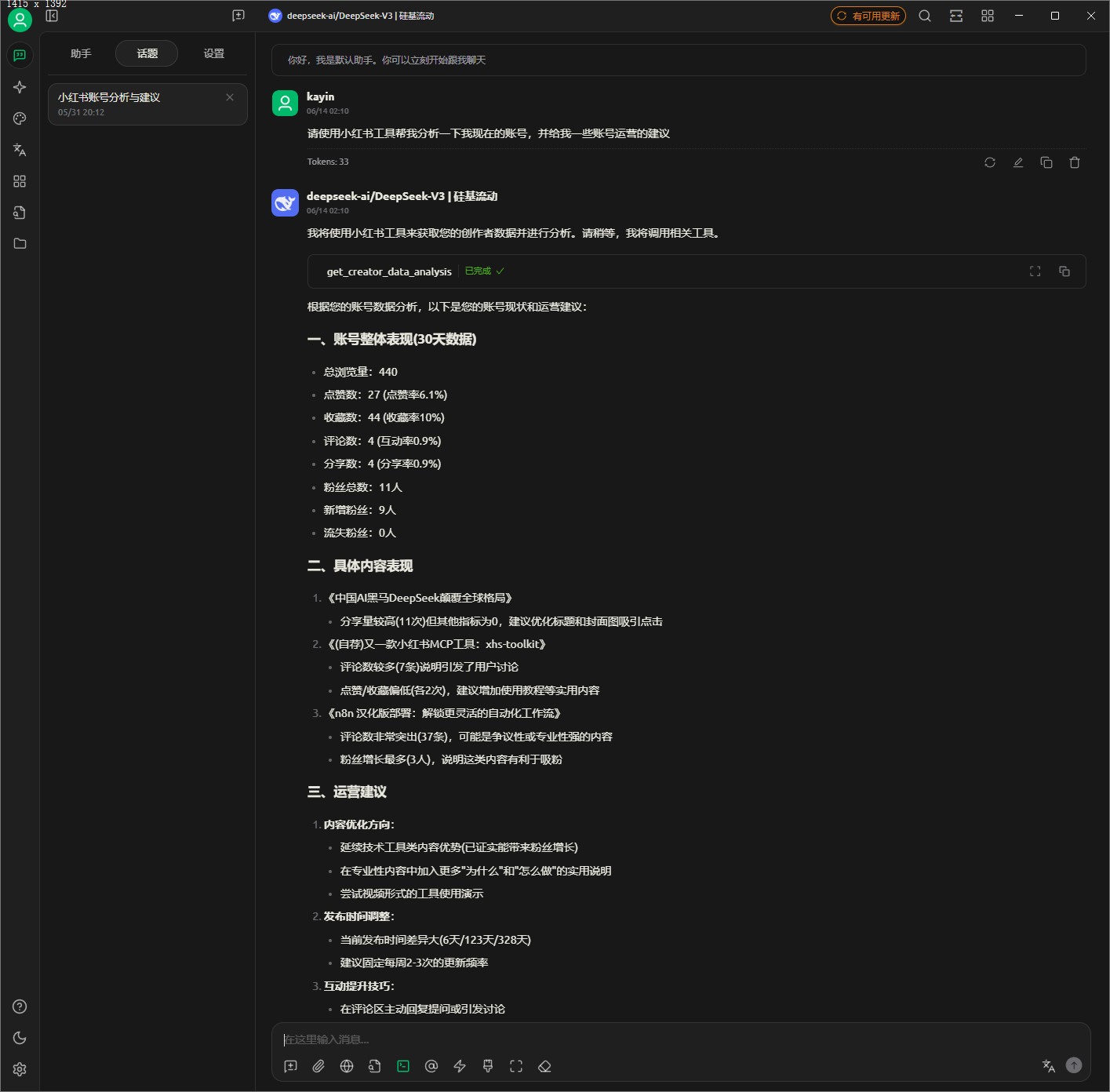Click the 有可用更新 update button
This screenshot has width=1110, height=1092.
[x=868, y=16]
